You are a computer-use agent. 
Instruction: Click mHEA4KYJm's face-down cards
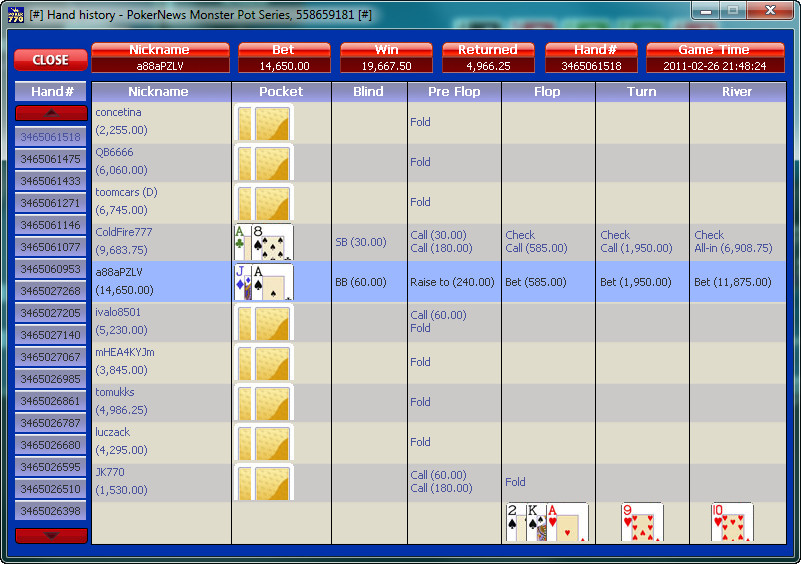click(x=264, y=362)
